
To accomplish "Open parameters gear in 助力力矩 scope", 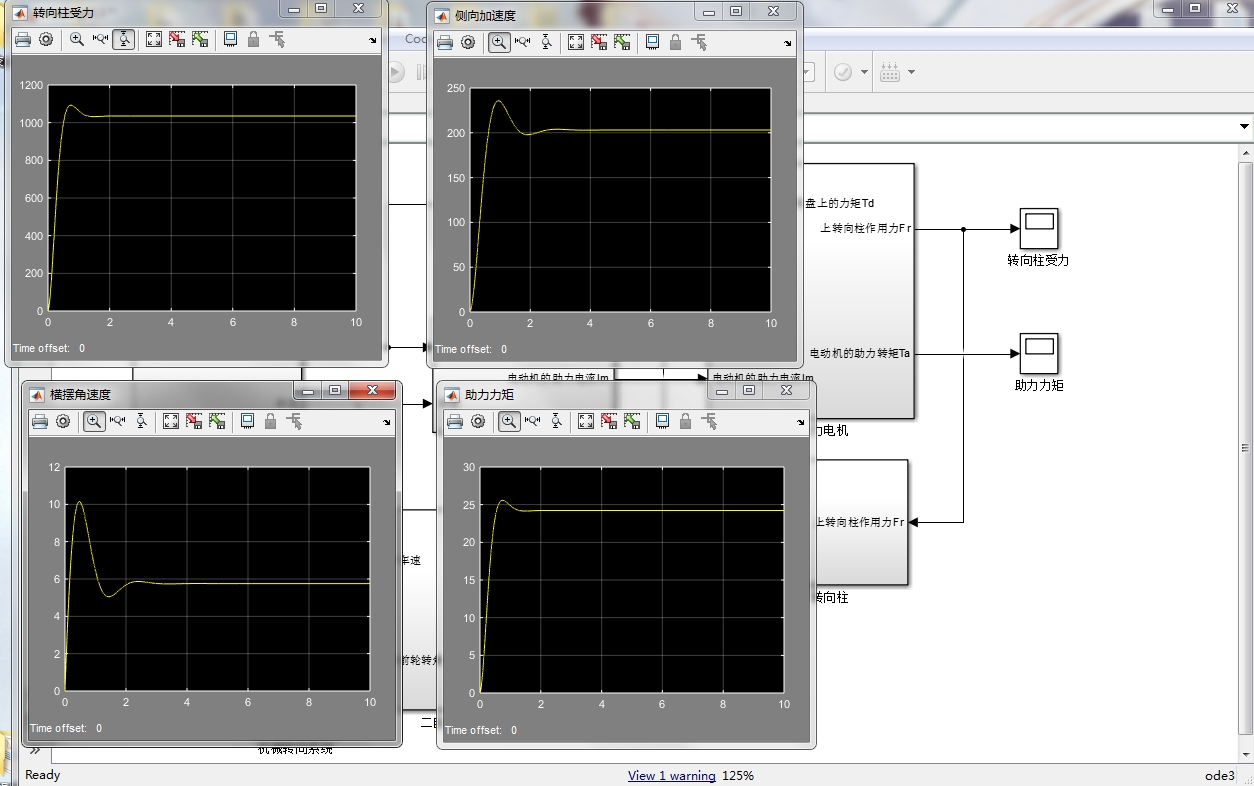I will click(478, 421).
